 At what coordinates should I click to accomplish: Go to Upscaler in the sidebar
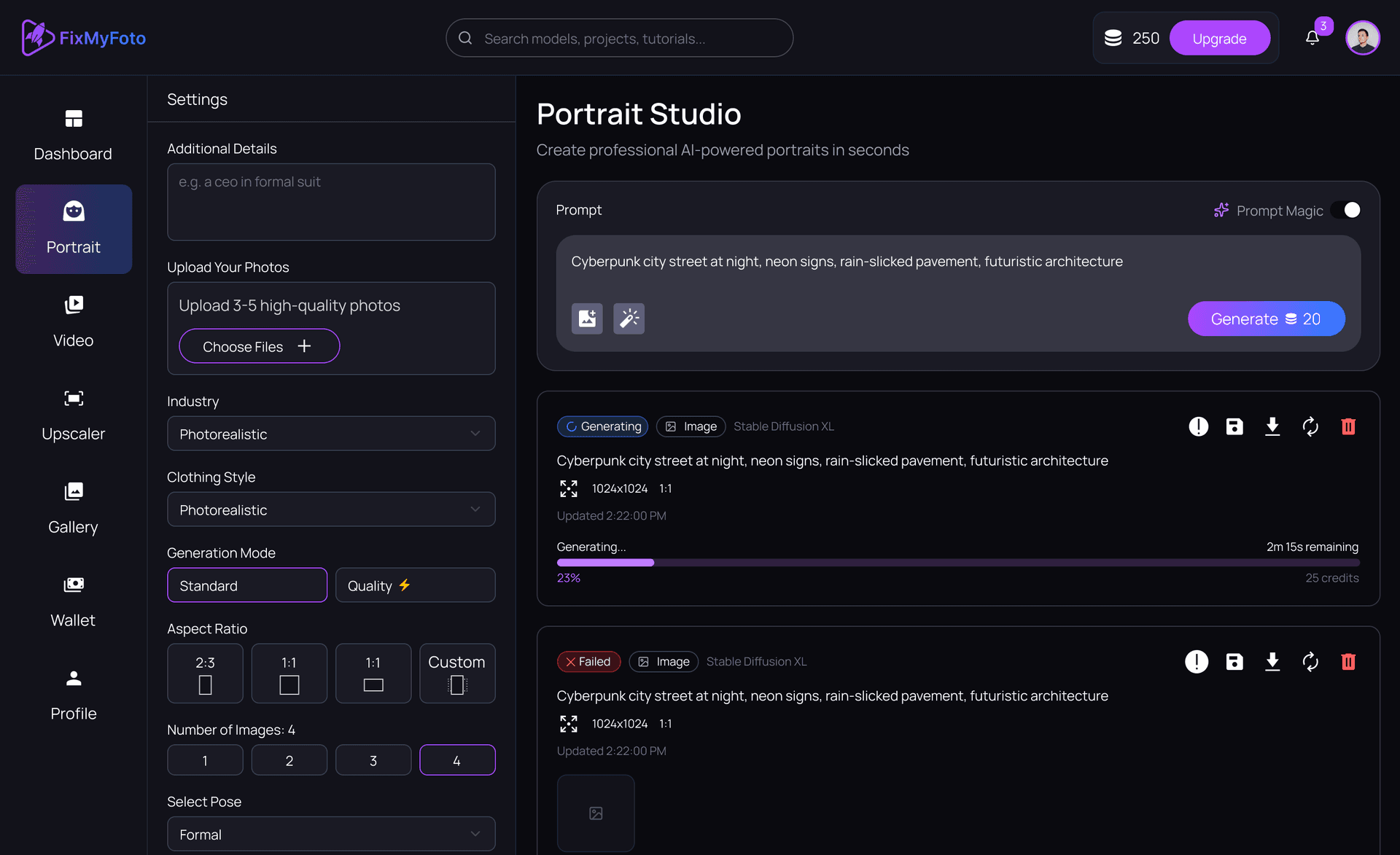coord(74,415)
